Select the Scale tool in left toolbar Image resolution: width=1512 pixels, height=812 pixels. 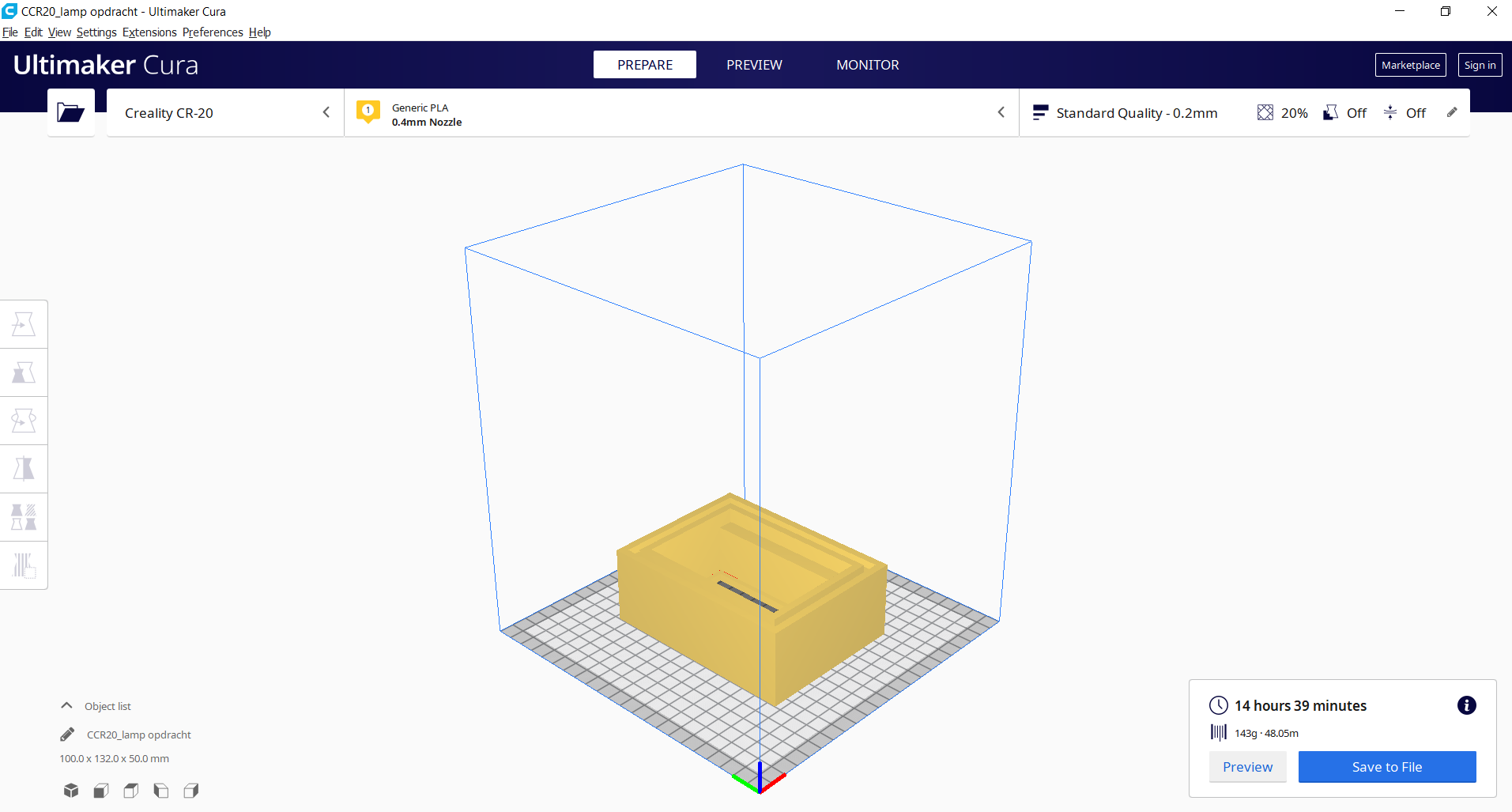[x=24, y=372]
